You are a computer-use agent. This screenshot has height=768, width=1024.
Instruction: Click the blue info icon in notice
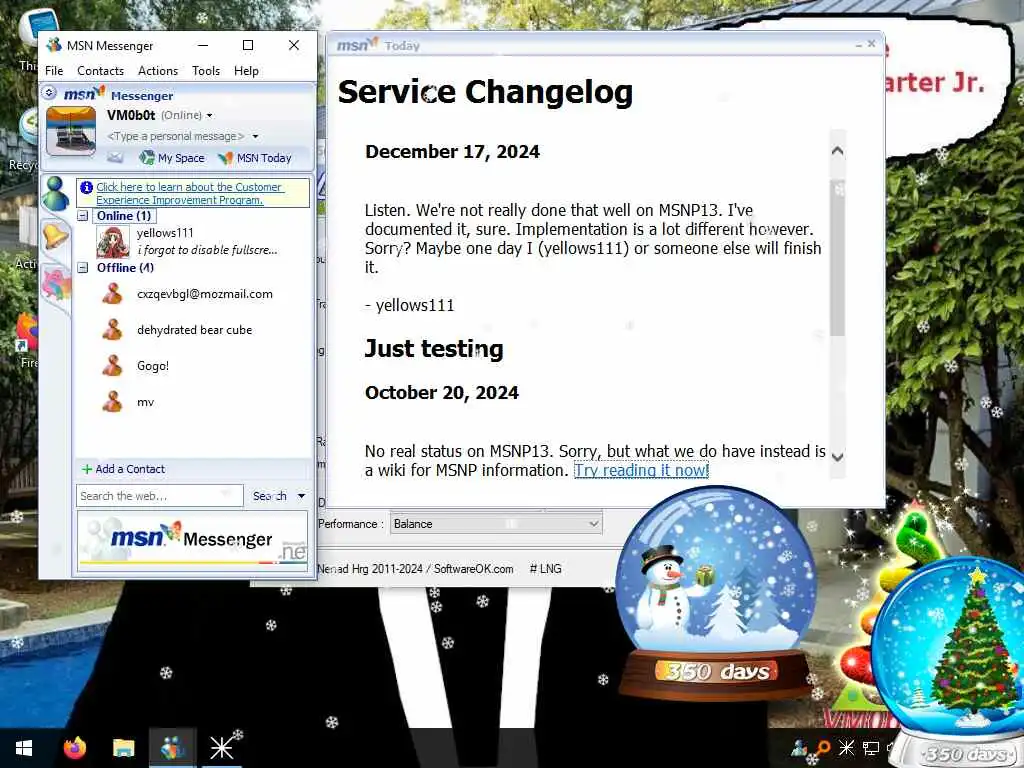86,187
